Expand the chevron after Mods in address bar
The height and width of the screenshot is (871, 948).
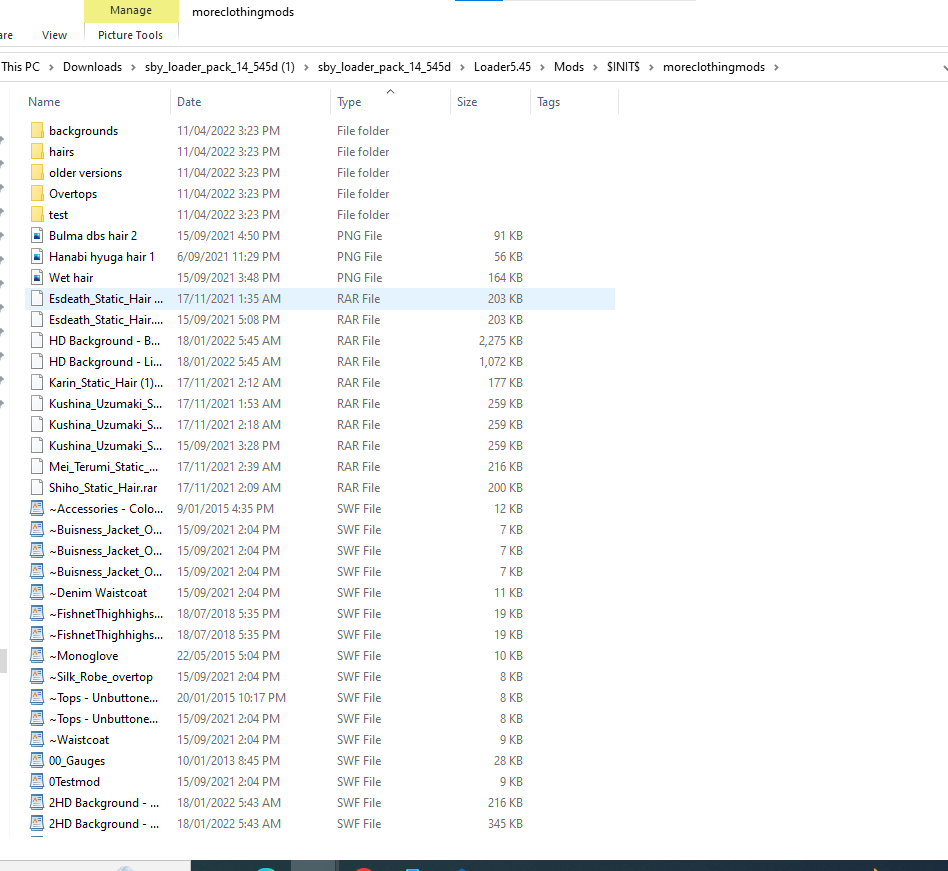tap(594, 67)
